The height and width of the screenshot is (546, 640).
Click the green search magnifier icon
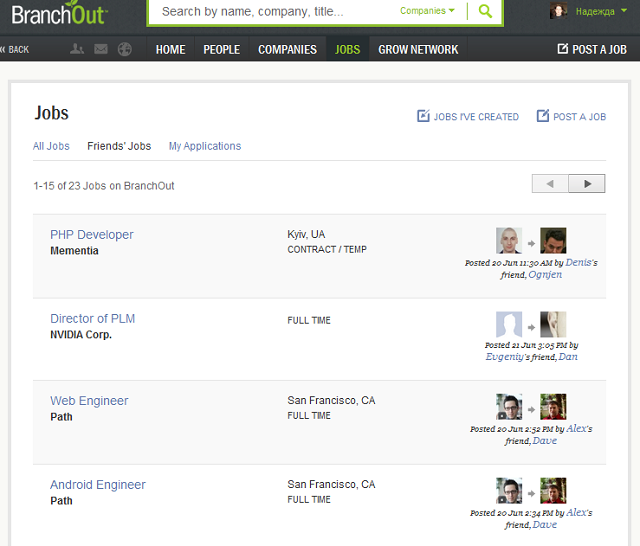point(485,11)
